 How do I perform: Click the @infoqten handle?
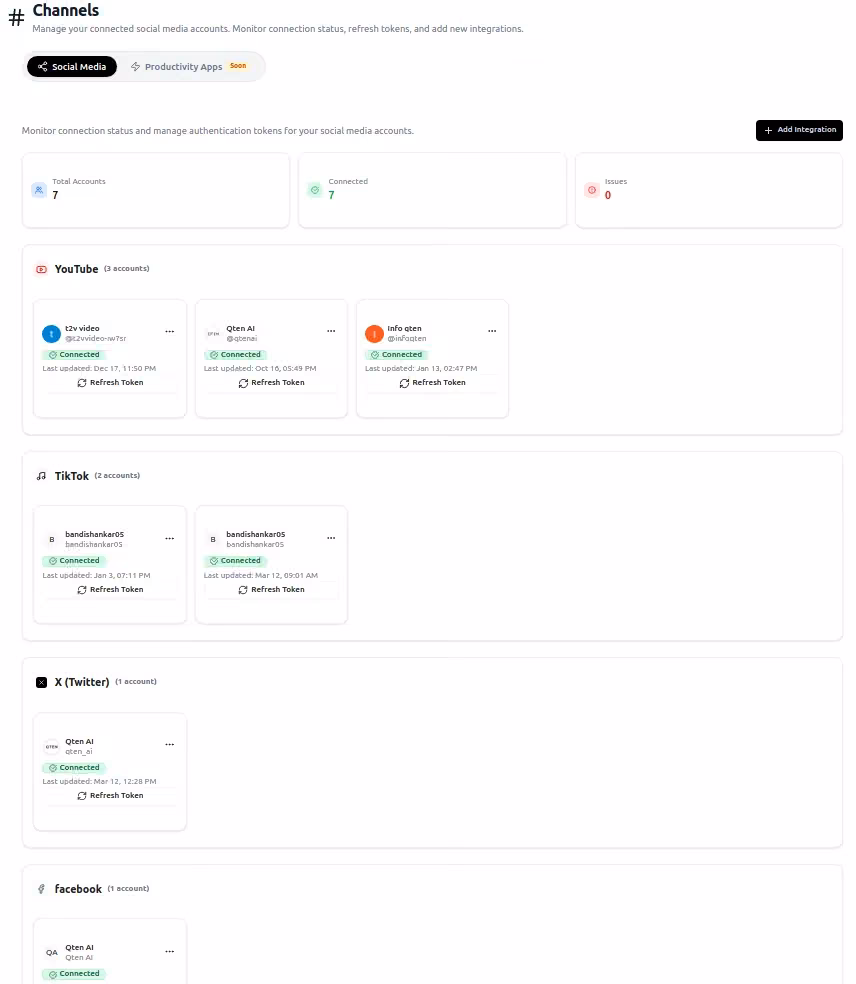[x=407, y=339]
